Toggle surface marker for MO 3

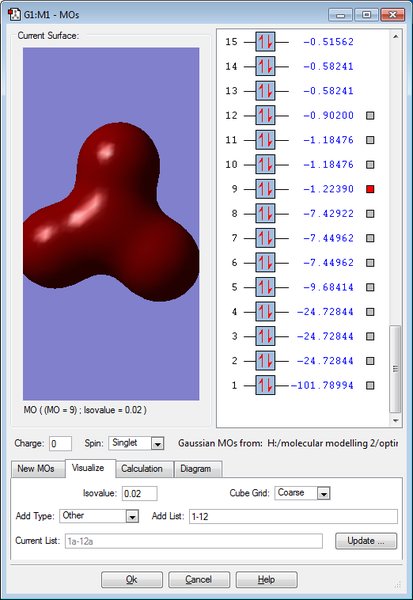[370, 336]
